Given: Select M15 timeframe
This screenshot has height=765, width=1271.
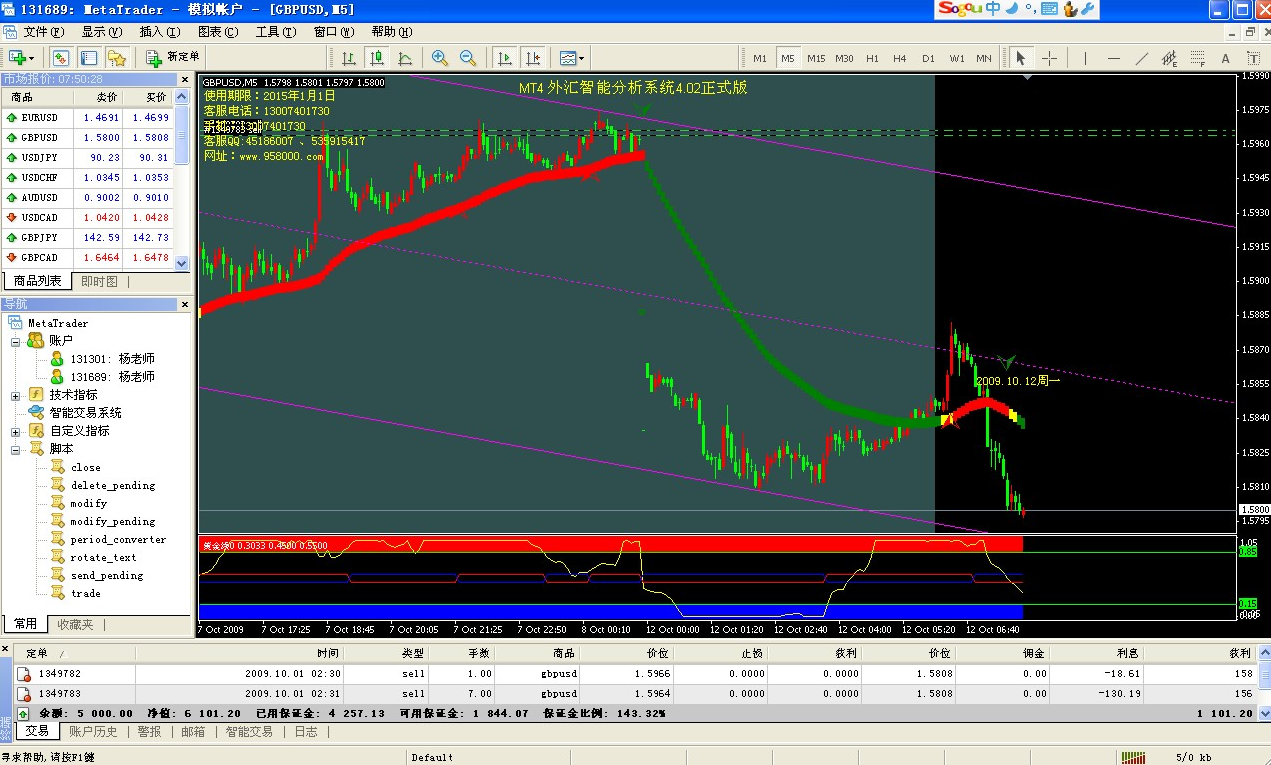Looking at the screenshot, I should point(816,58).
